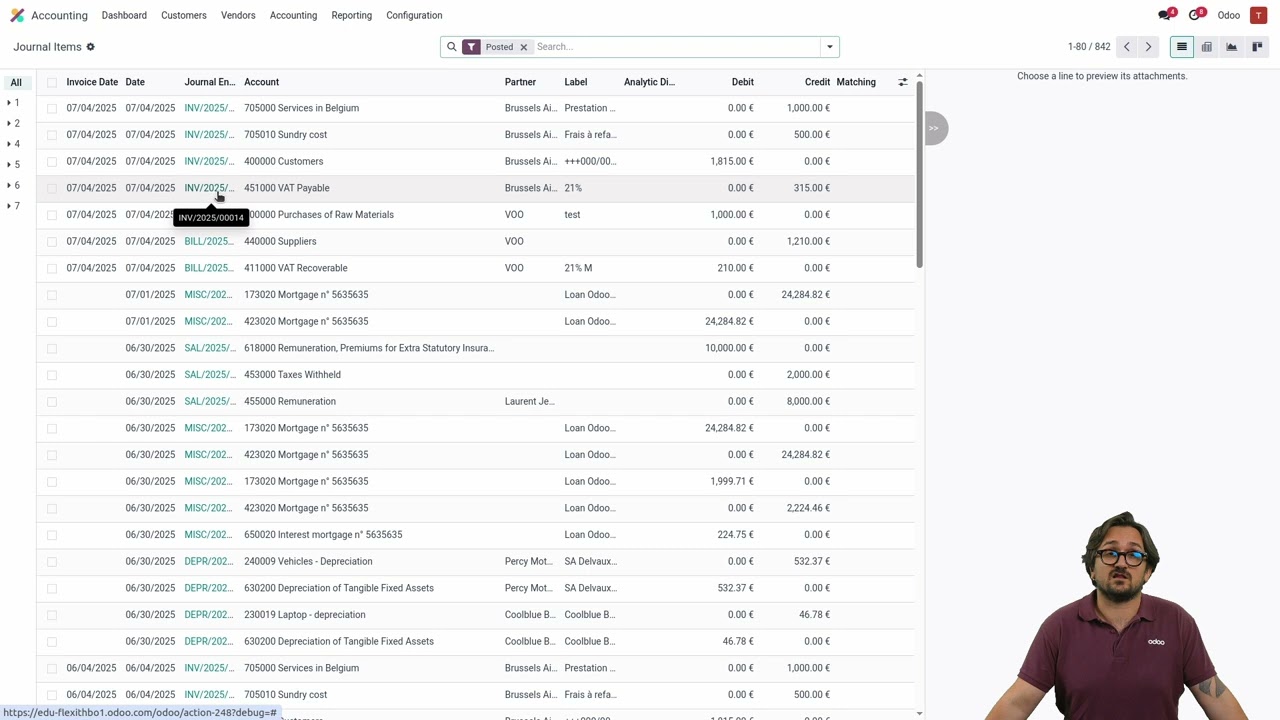This screenshot has width=1280, height=720.
Task: Click the search magnifier icon
Action: coord(451,47)
